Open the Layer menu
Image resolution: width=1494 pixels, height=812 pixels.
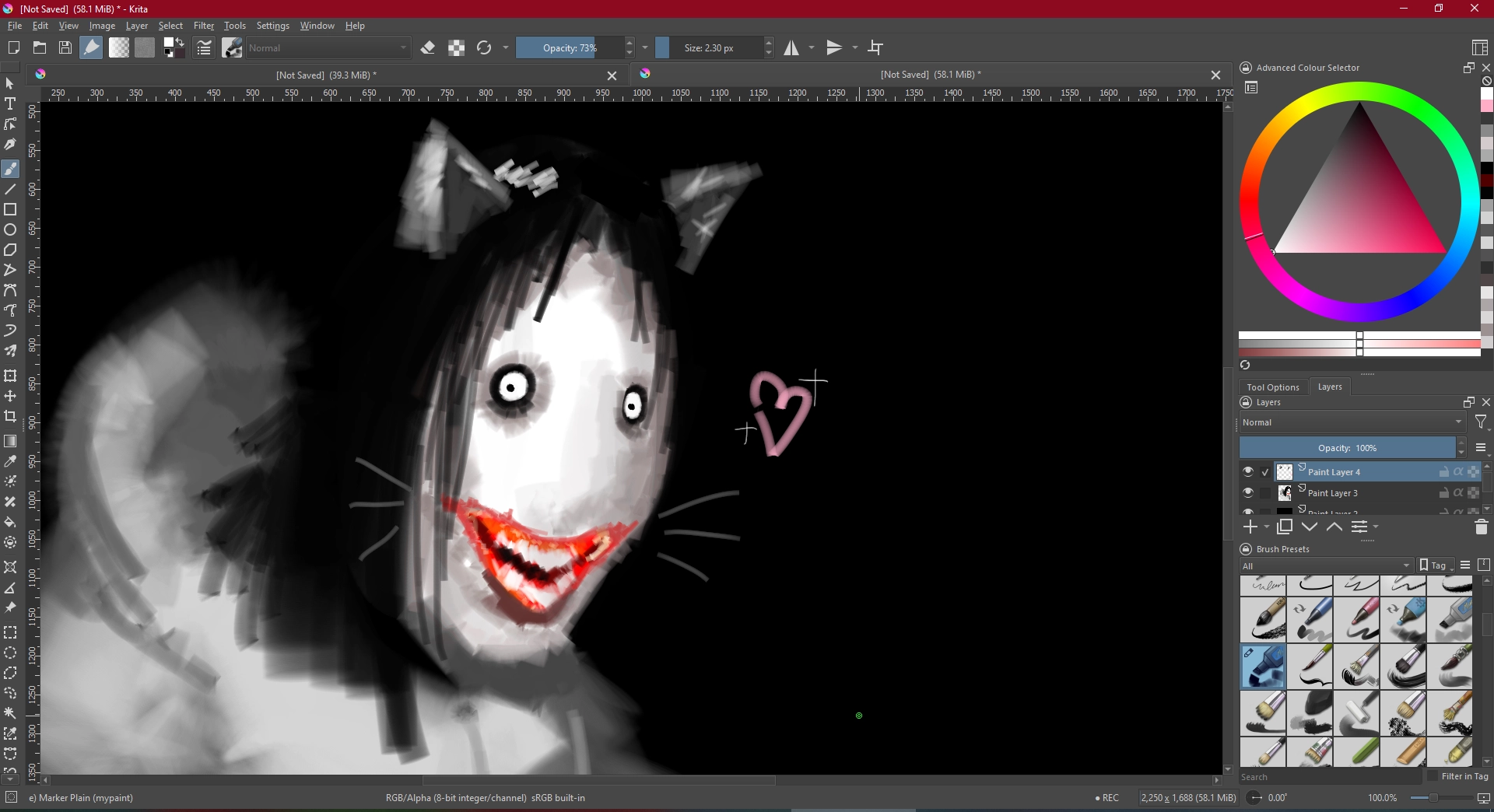pyautogui.click(x=136, y=26)
